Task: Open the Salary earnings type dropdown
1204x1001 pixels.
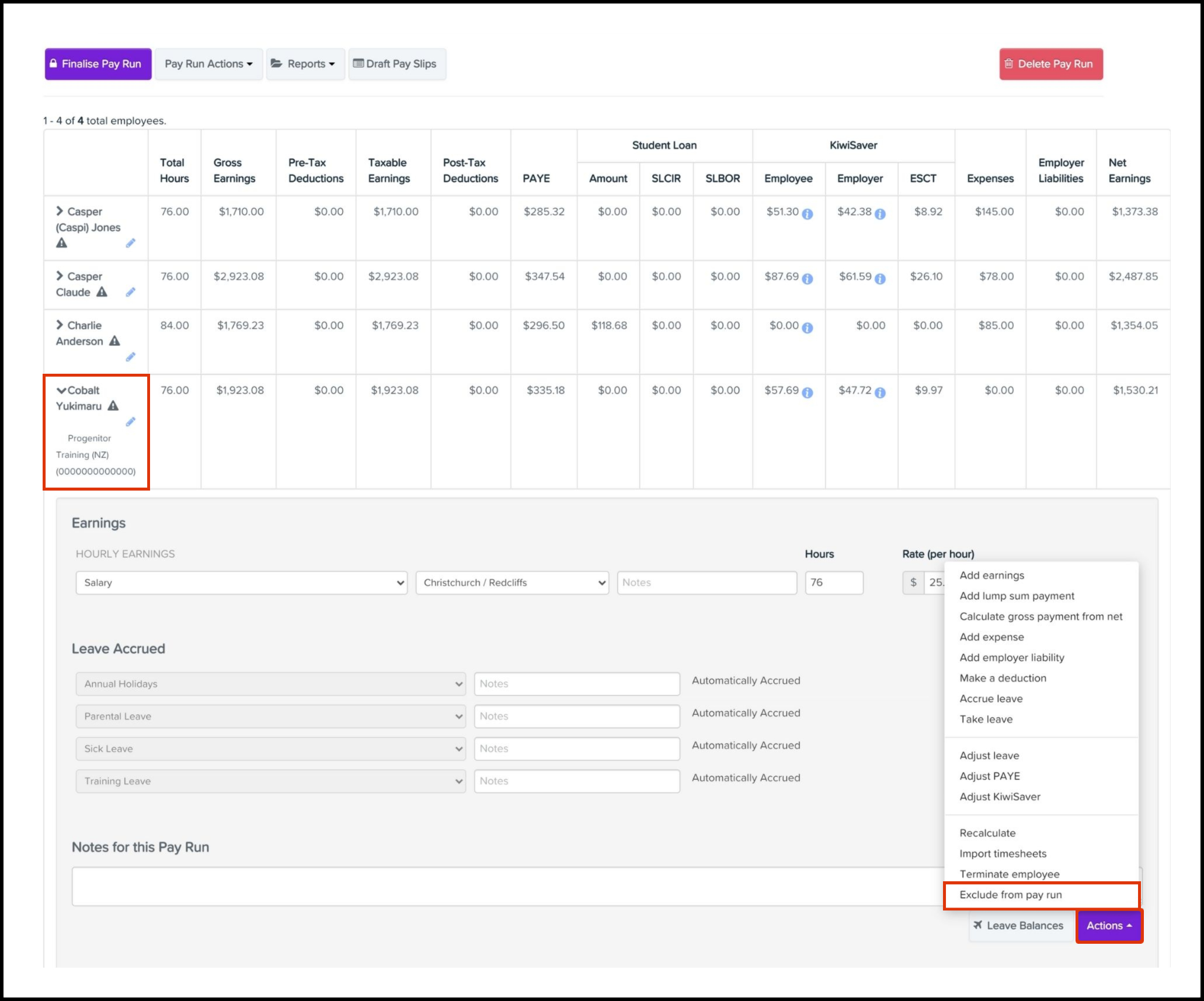Action: [x=241, y=583]
